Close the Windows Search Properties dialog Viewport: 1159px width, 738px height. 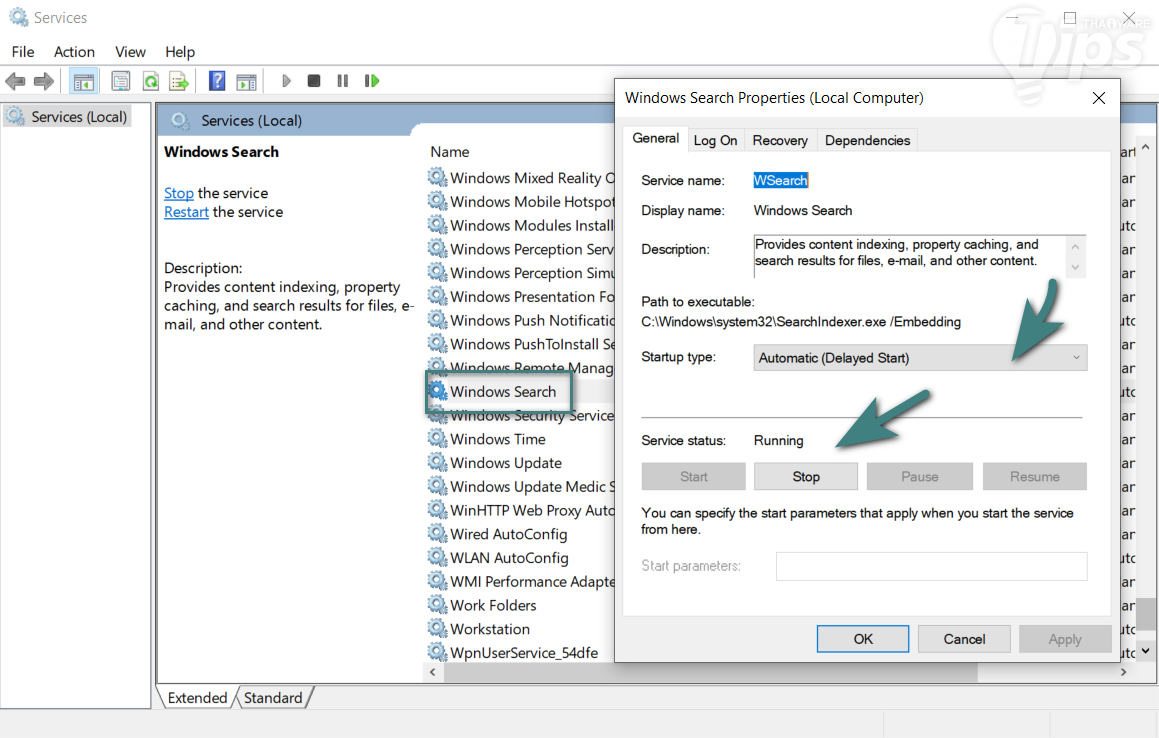tap(1099, 98)
